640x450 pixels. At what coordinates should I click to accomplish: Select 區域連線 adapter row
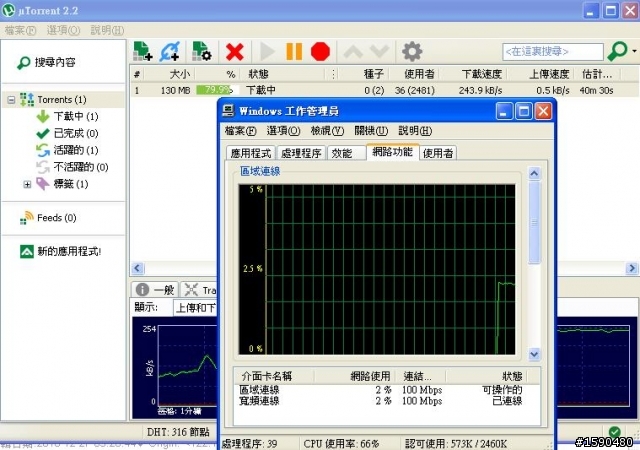(x=387, y=390)
